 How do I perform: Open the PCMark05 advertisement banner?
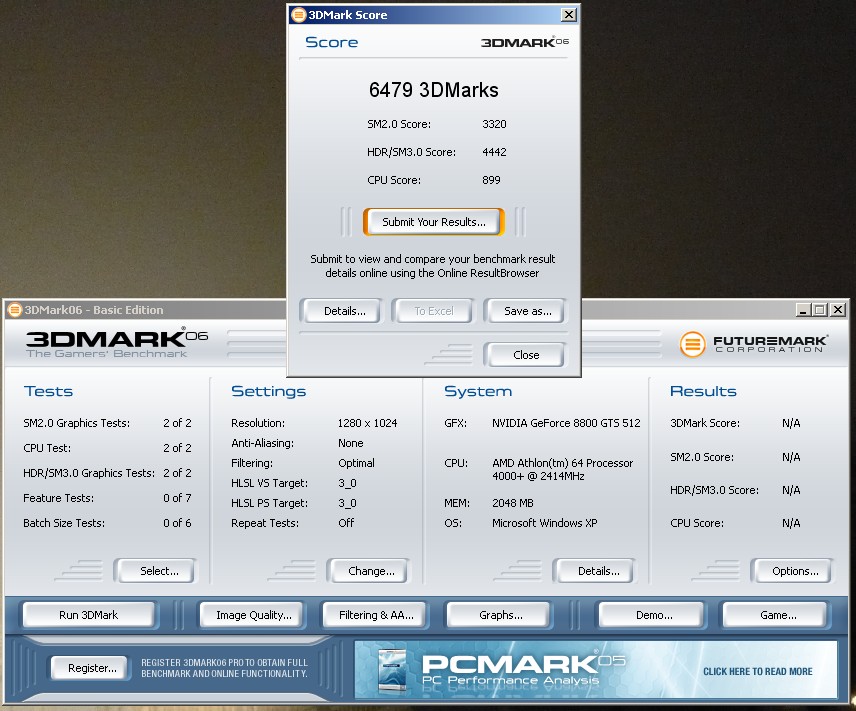click(x=596, y=670)
